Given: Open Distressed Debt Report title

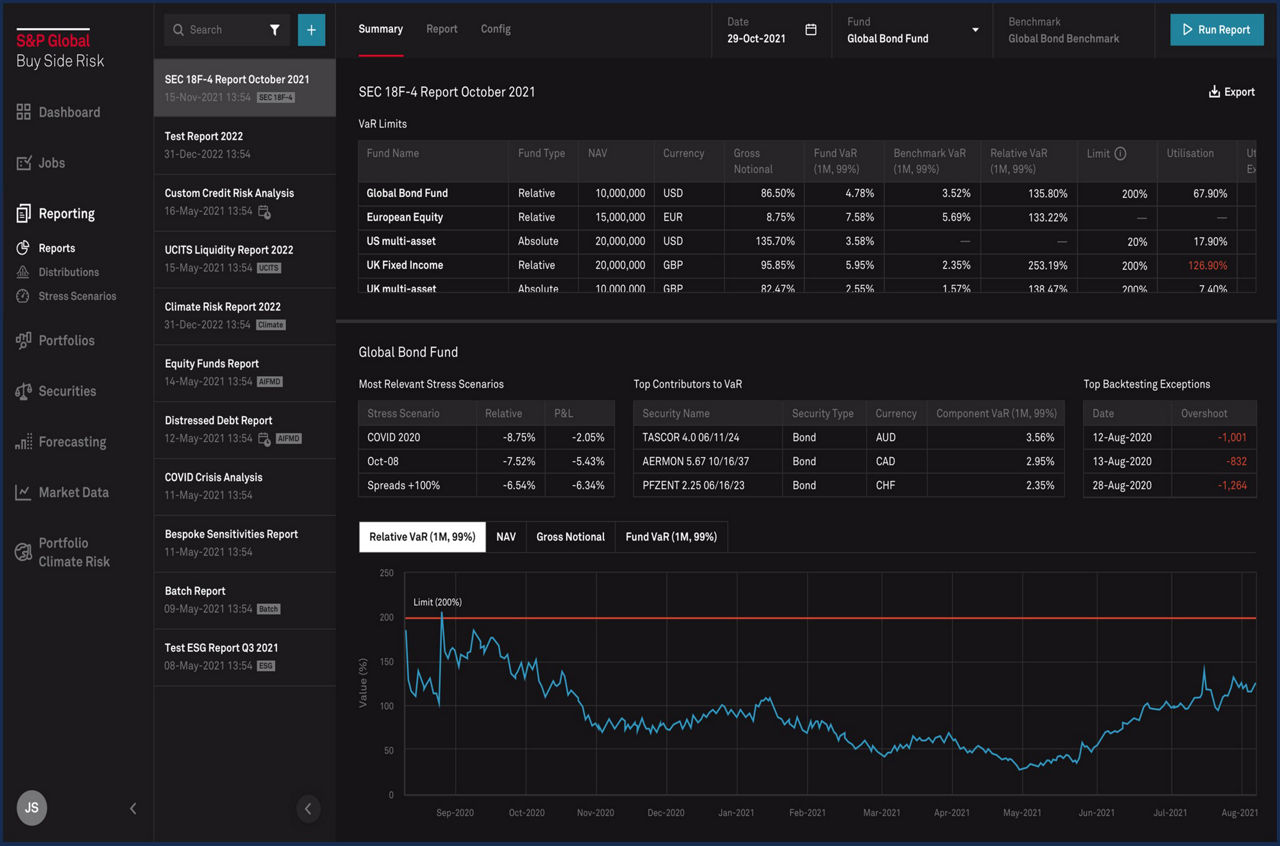Looking at the screenshot, I should 218,421.
